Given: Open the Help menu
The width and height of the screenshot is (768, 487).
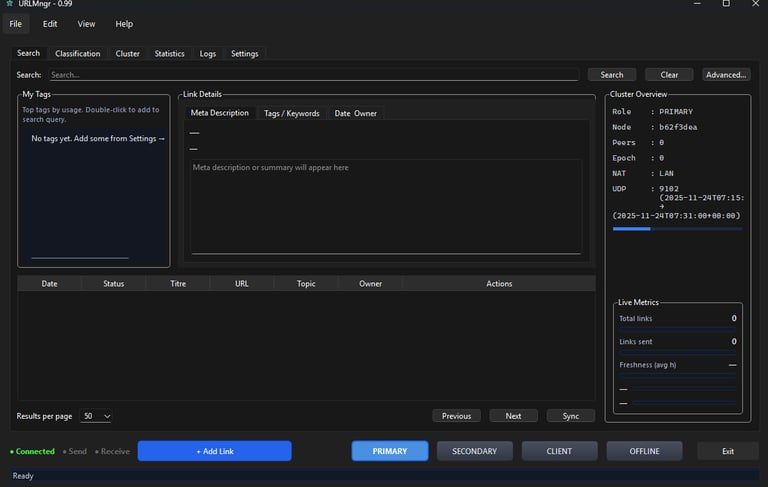Looking at the screenshot, I should click(124, 24).
